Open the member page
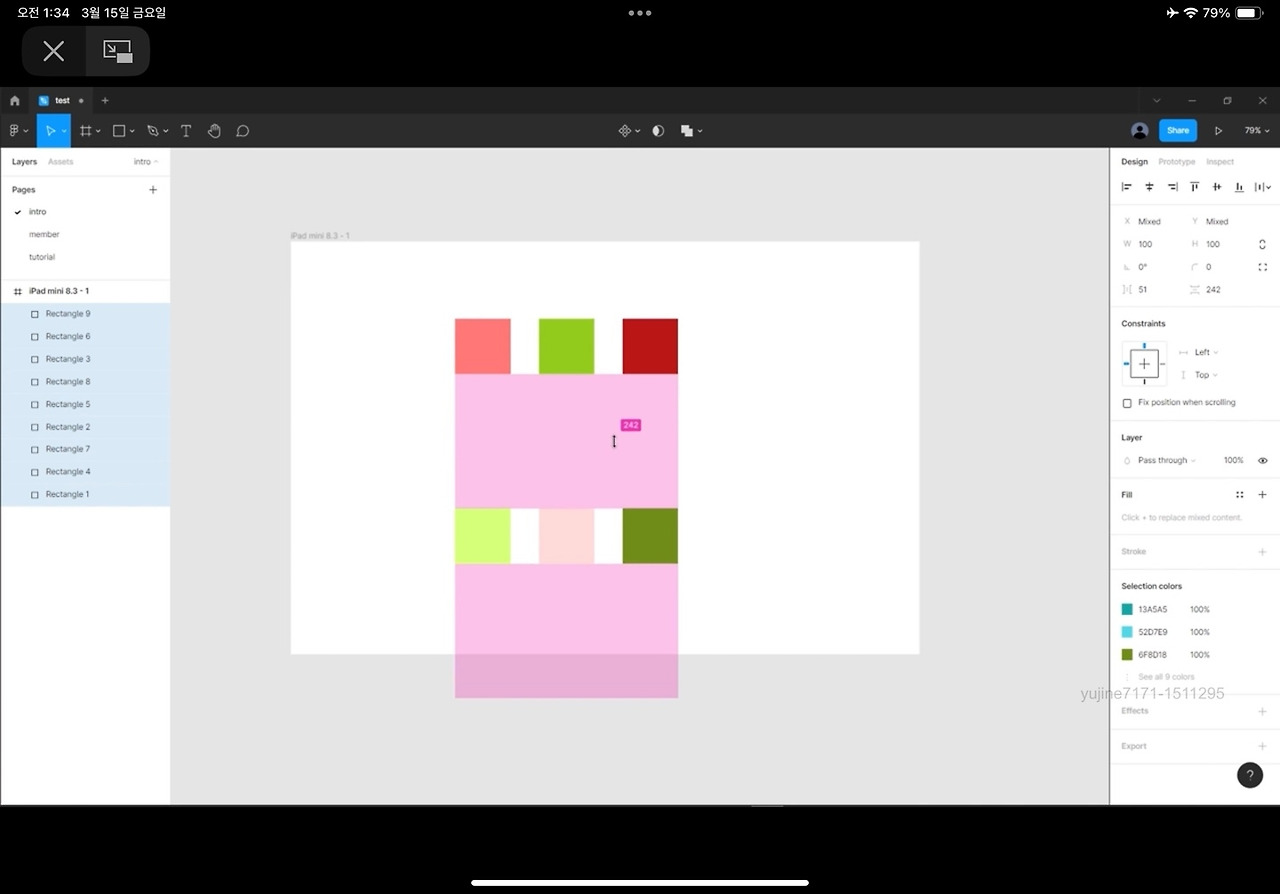Viewport: 1280px width, 894px height. point(44,235)
